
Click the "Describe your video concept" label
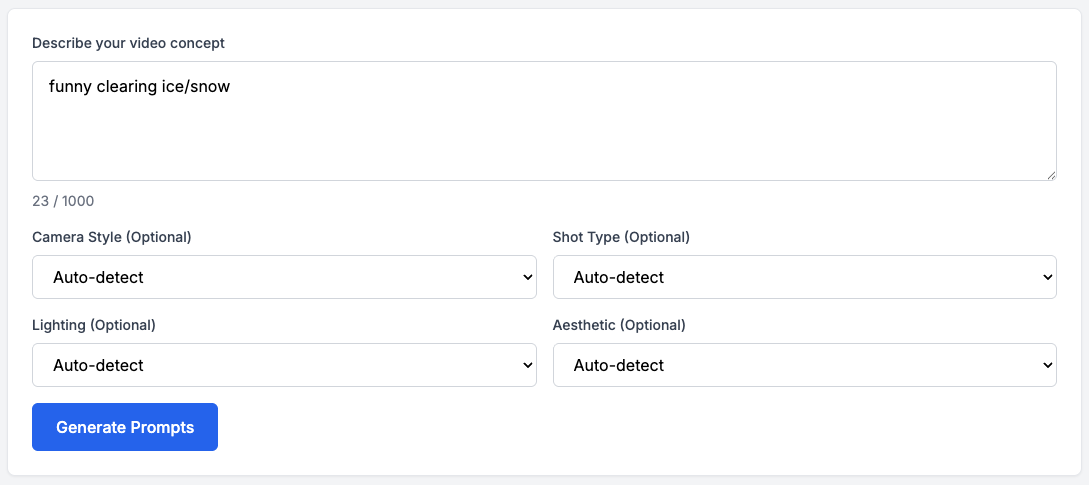tap(128, 43)
